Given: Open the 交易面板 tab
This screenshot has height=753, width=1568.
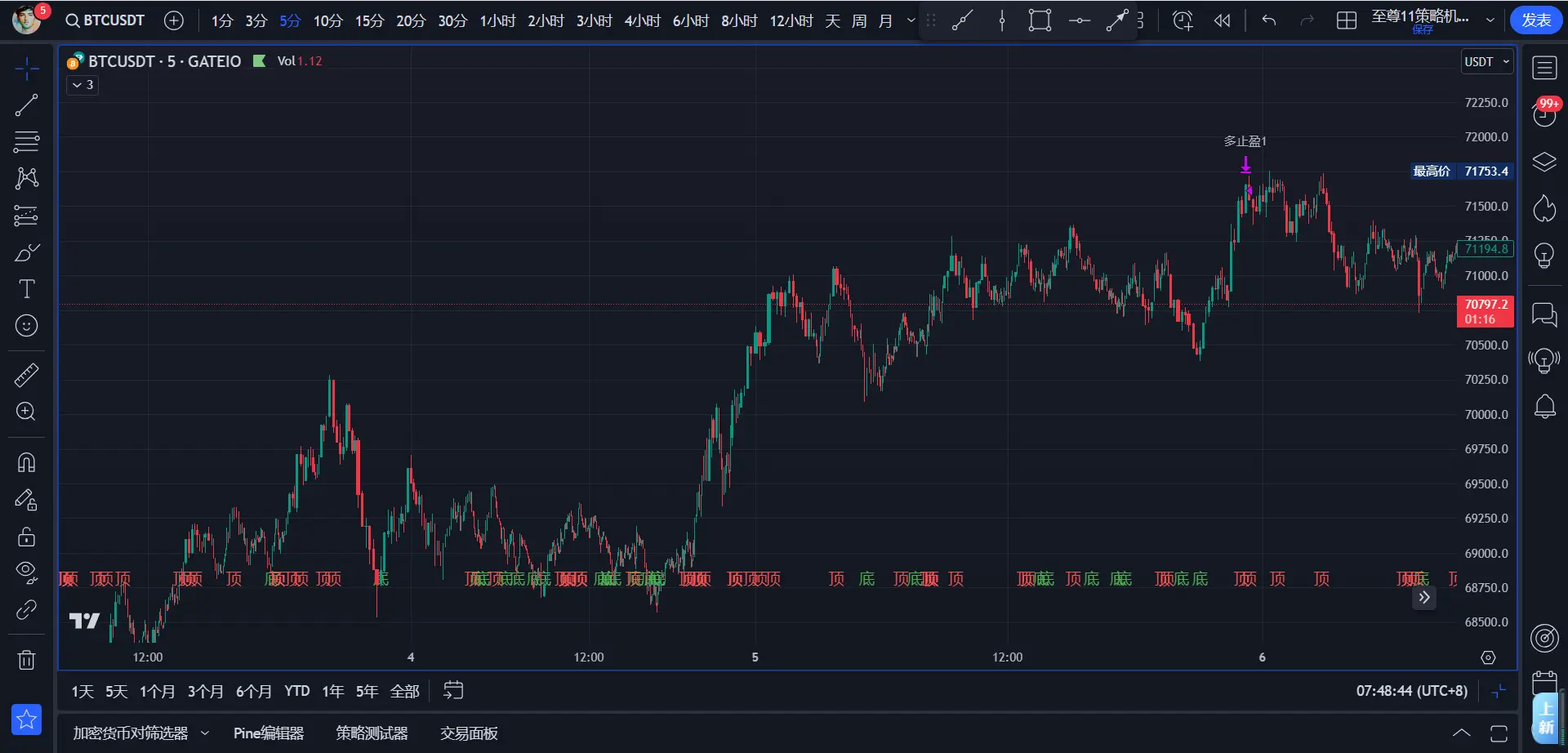Looking at the screenshot, I should pos(469,733).
